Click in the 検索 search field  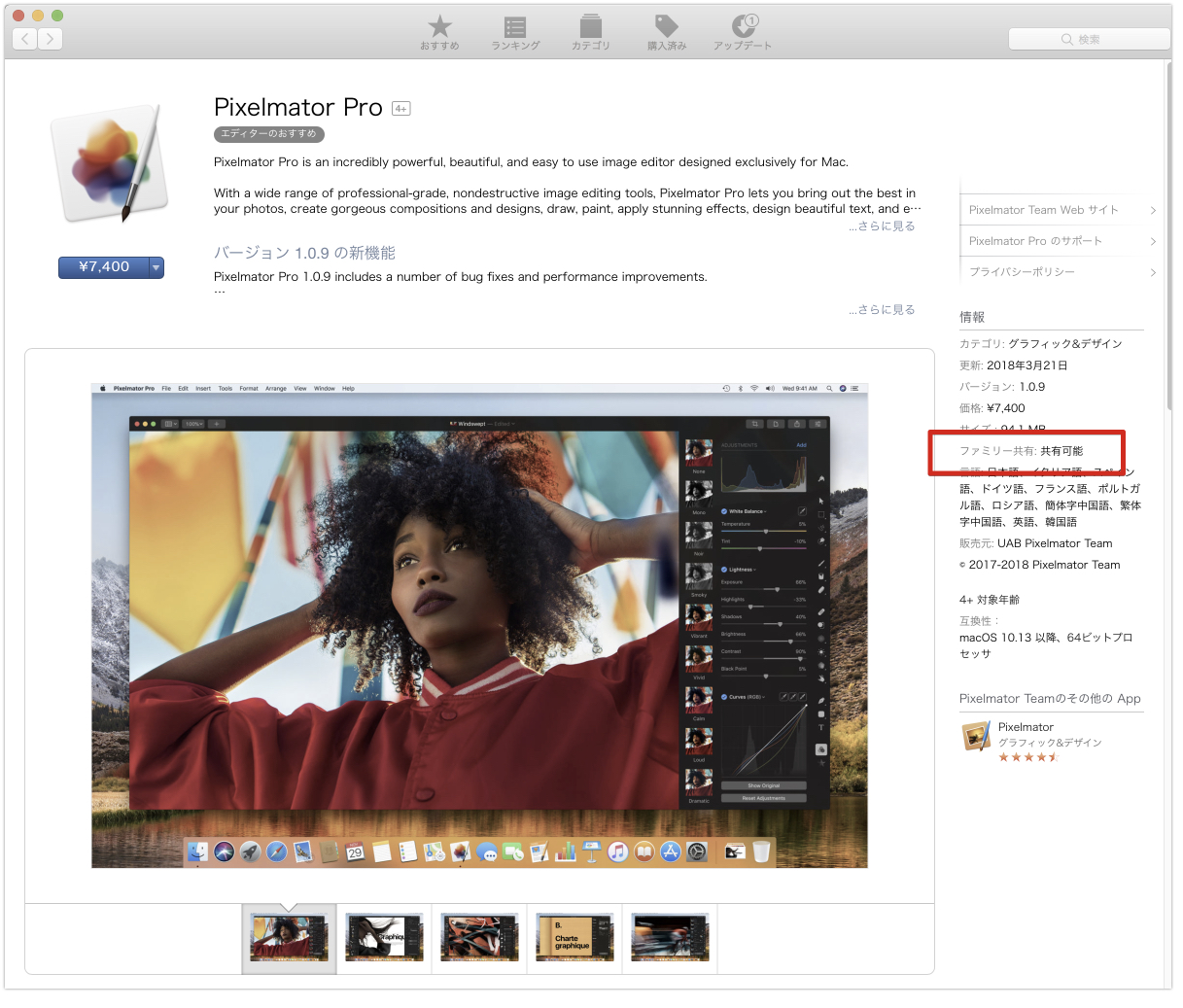click(x=1089, y=39)
